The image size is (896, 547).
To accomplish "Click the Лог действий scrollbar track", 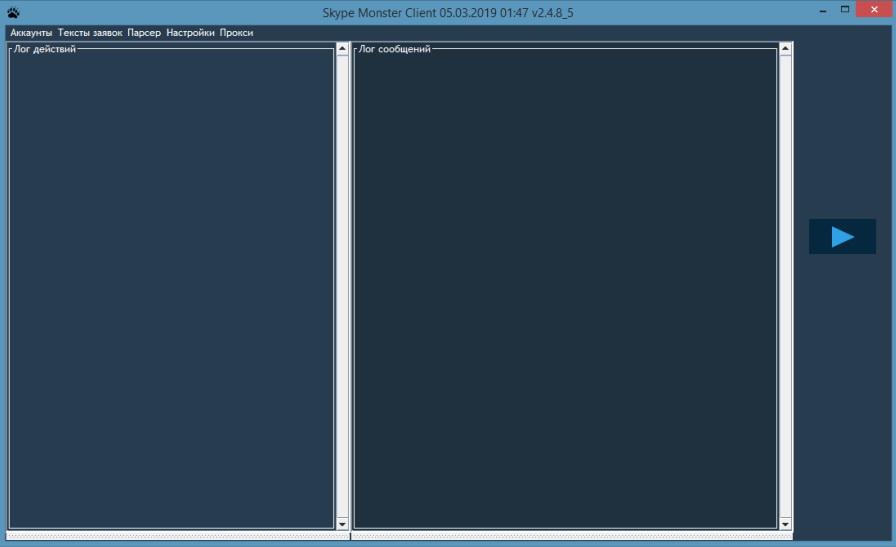I will (x=342, y=286).
